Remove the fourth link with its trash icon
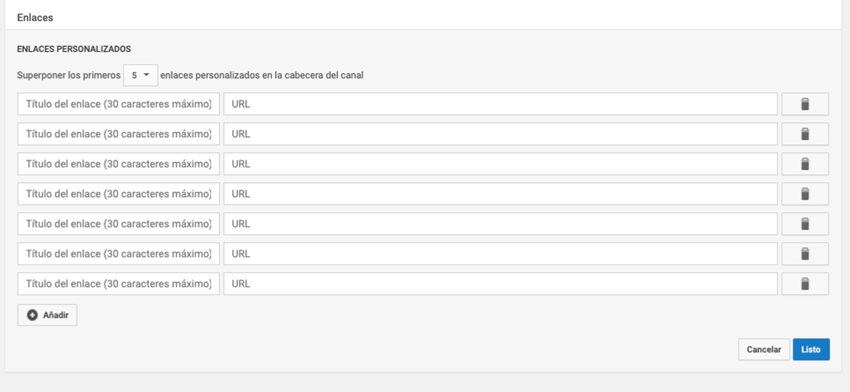This screenshot has width=850, height=392. pos(805,194)
